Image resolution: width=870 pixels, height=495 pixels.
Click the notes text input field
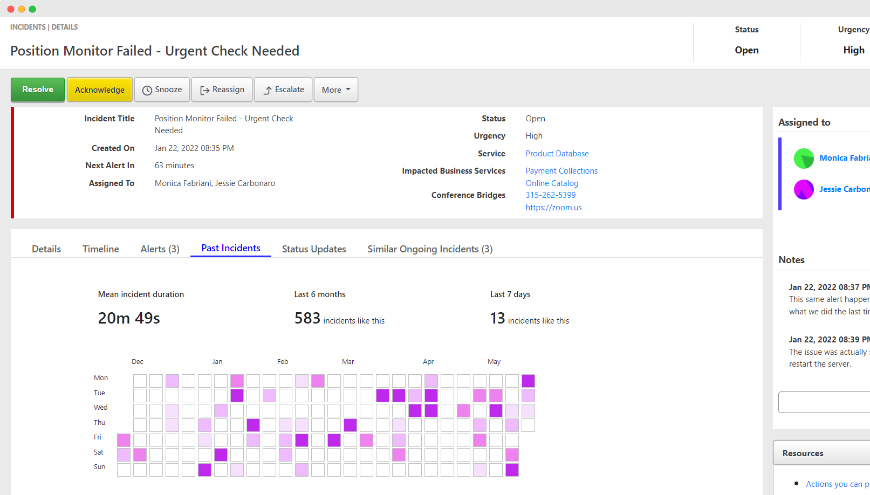coord(825,402)
